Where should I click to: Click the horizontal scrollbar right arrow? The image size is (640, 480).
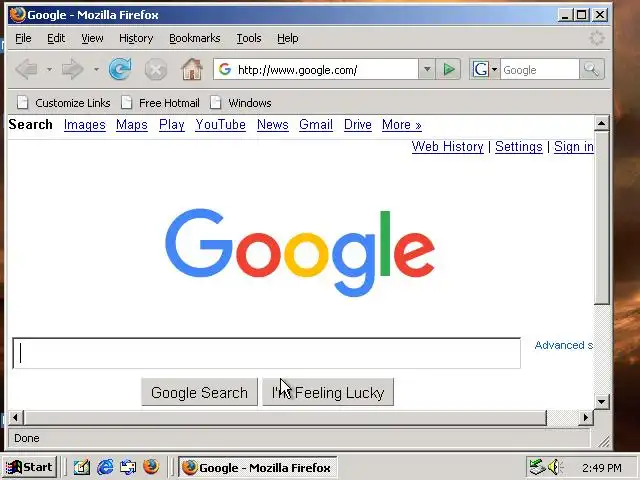tap(586, 418)
